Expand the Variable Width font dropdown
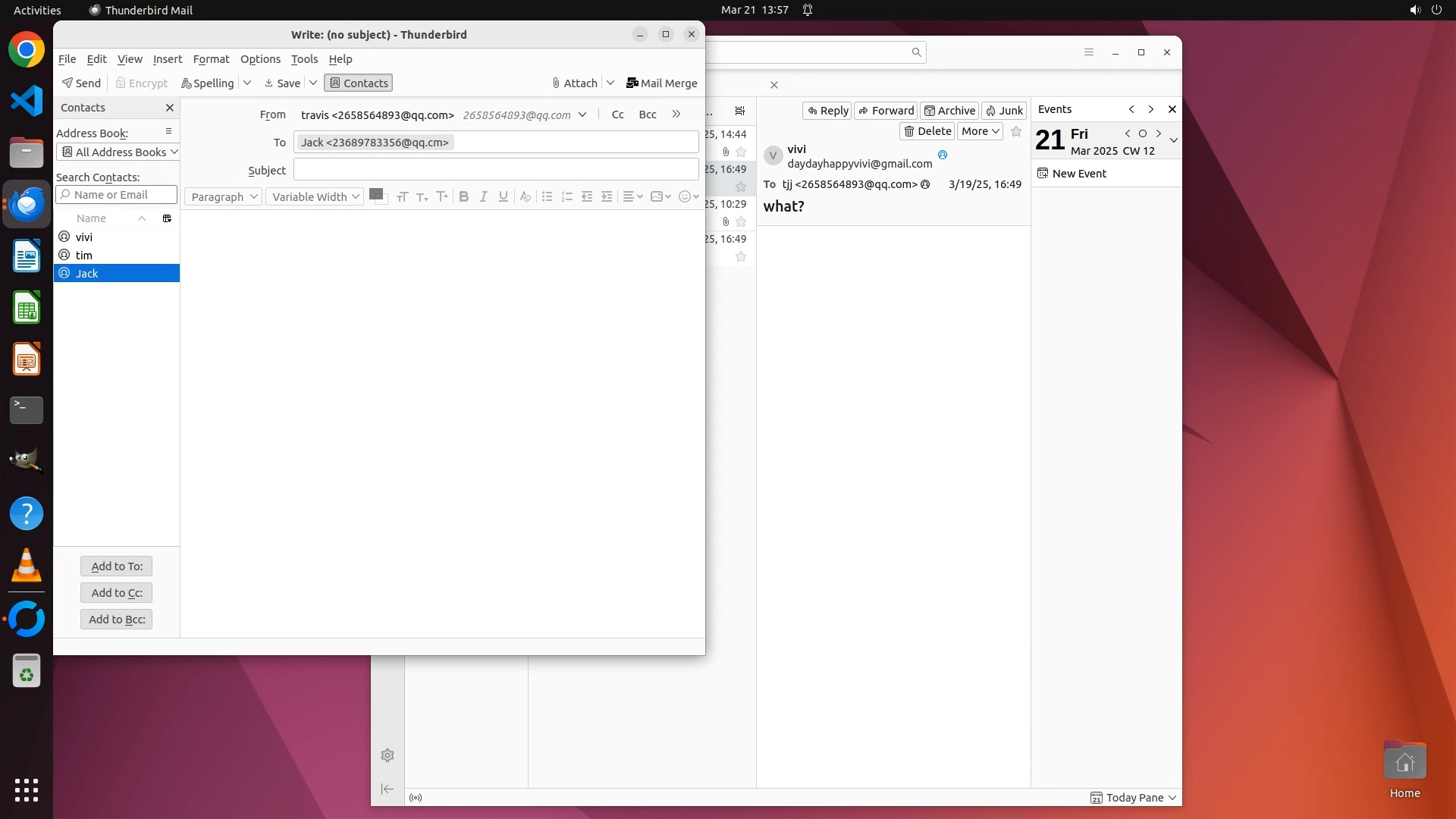The image size is (1456, 819). (315, 196)
